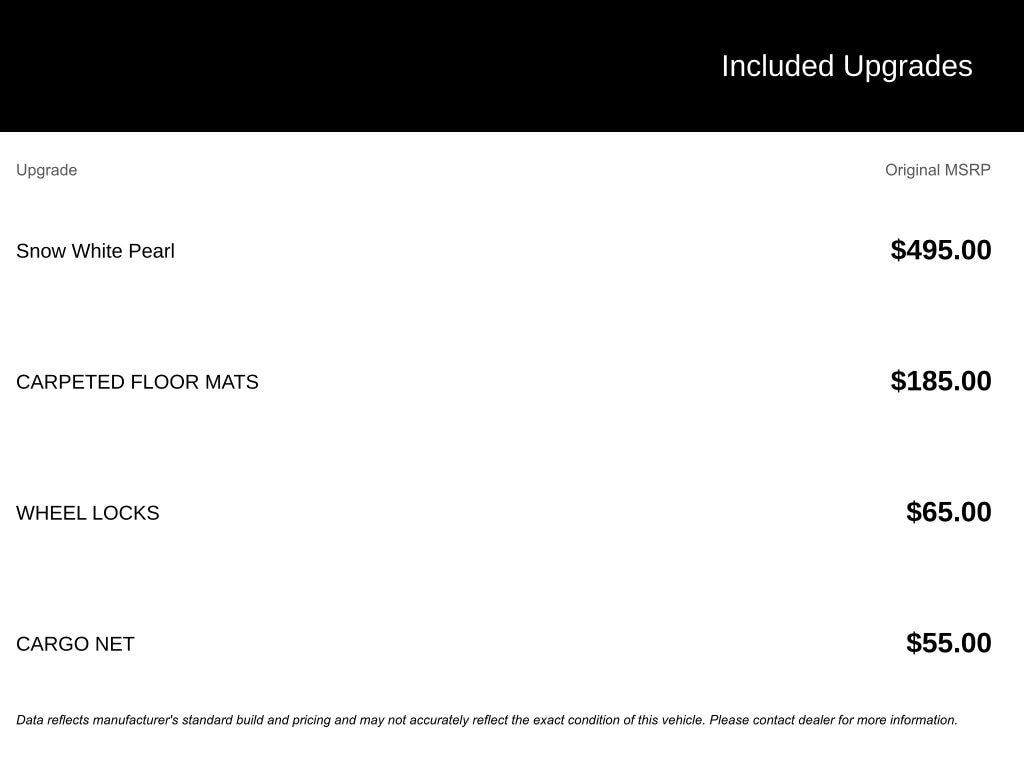
Task: Click the $185.00 price
Action: 940,381
